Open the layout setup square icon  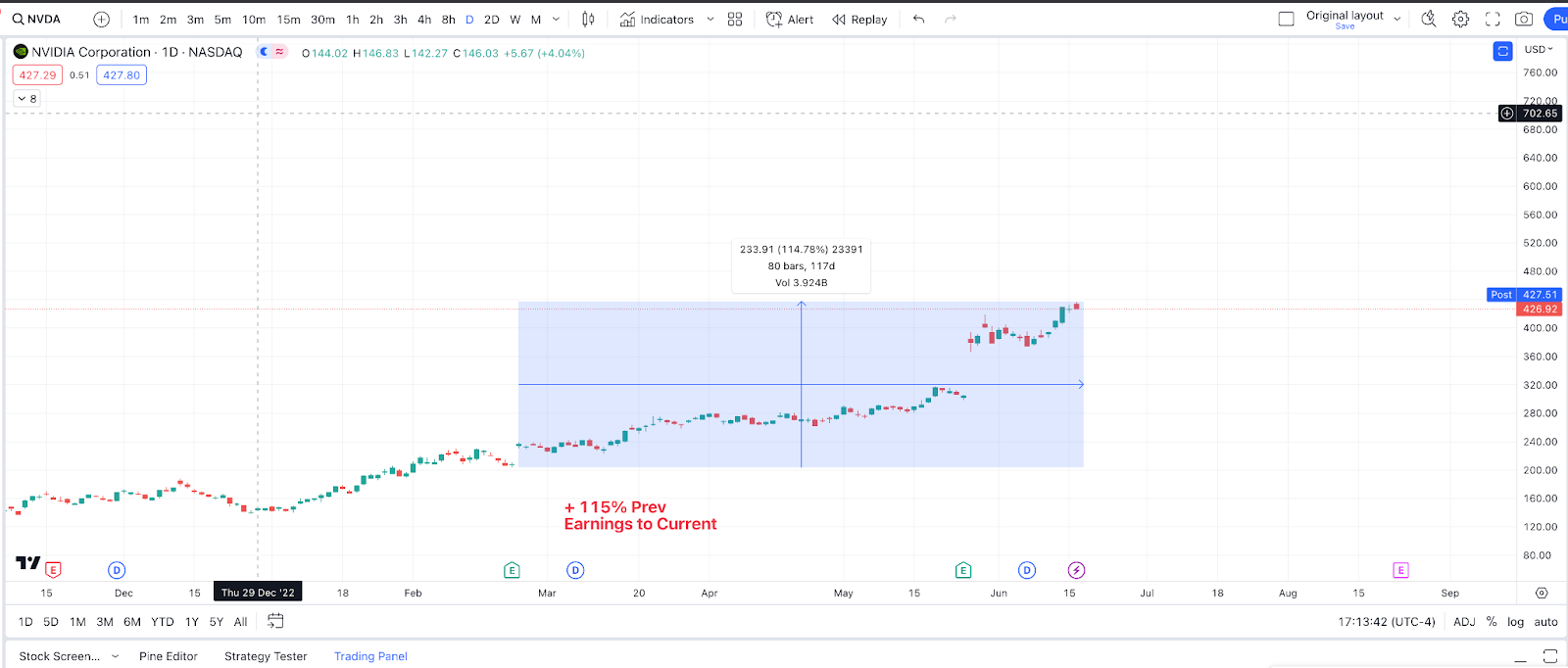(1287, 20)
